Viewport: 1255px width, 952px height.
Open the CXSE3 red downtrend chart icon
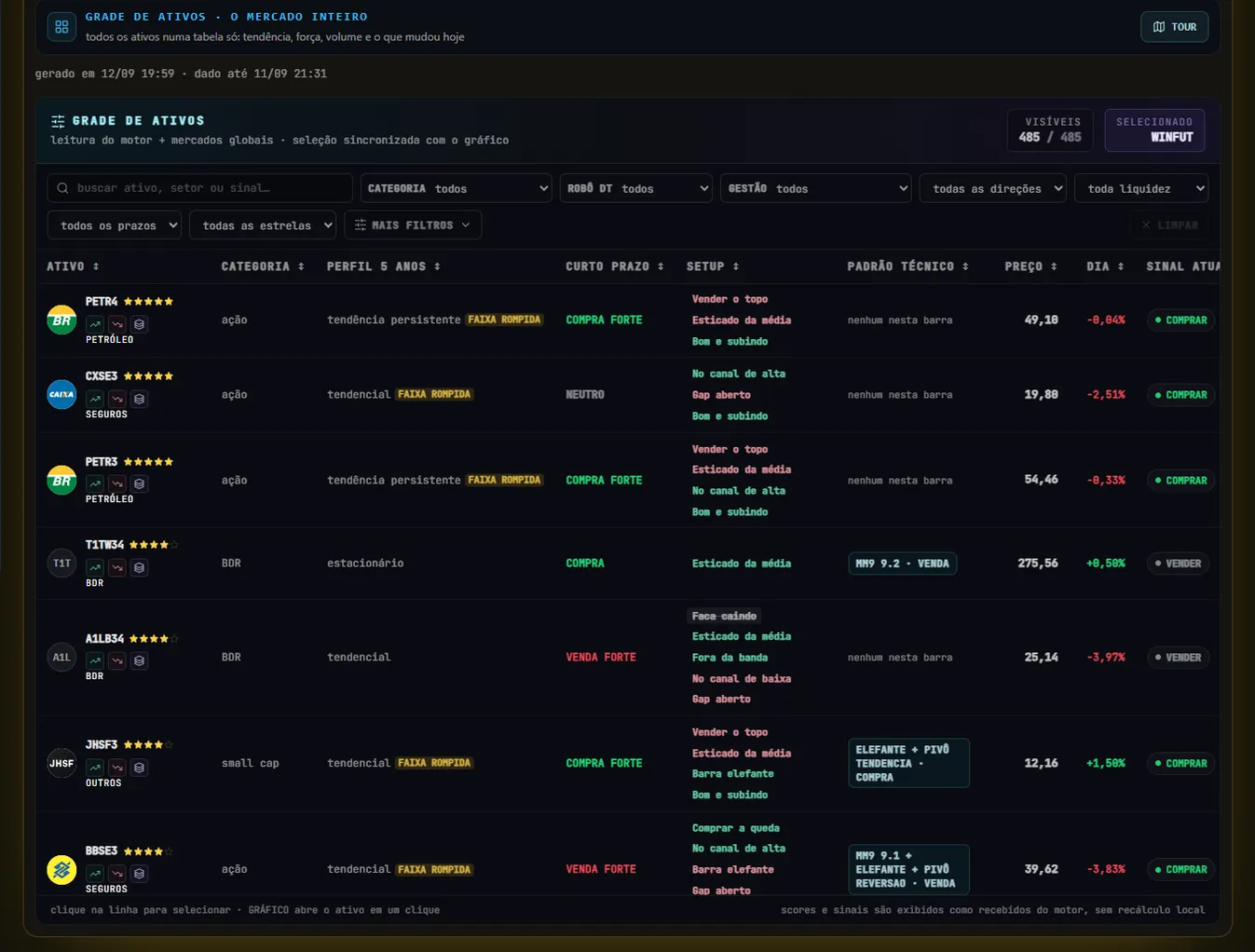tap(117, 399)
